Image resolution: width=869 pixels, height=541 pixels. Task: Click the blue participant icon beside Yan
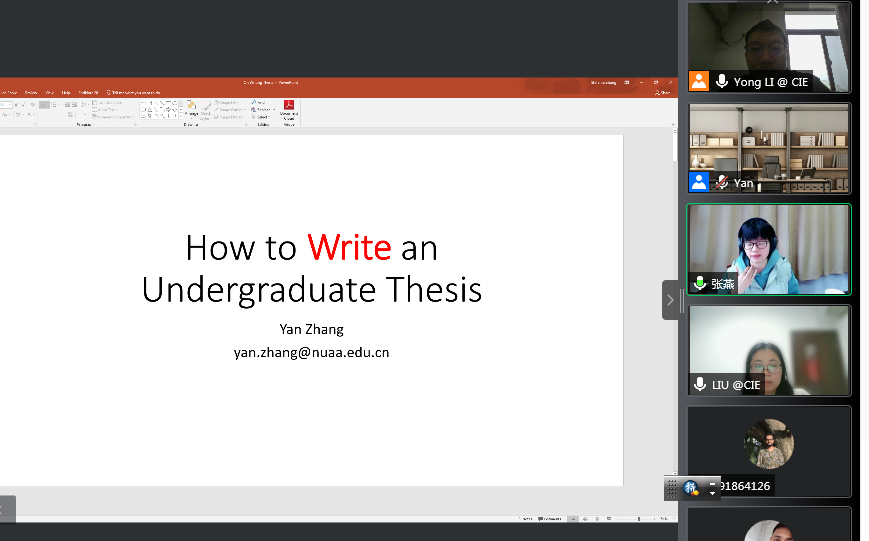[x=699, y=182]
